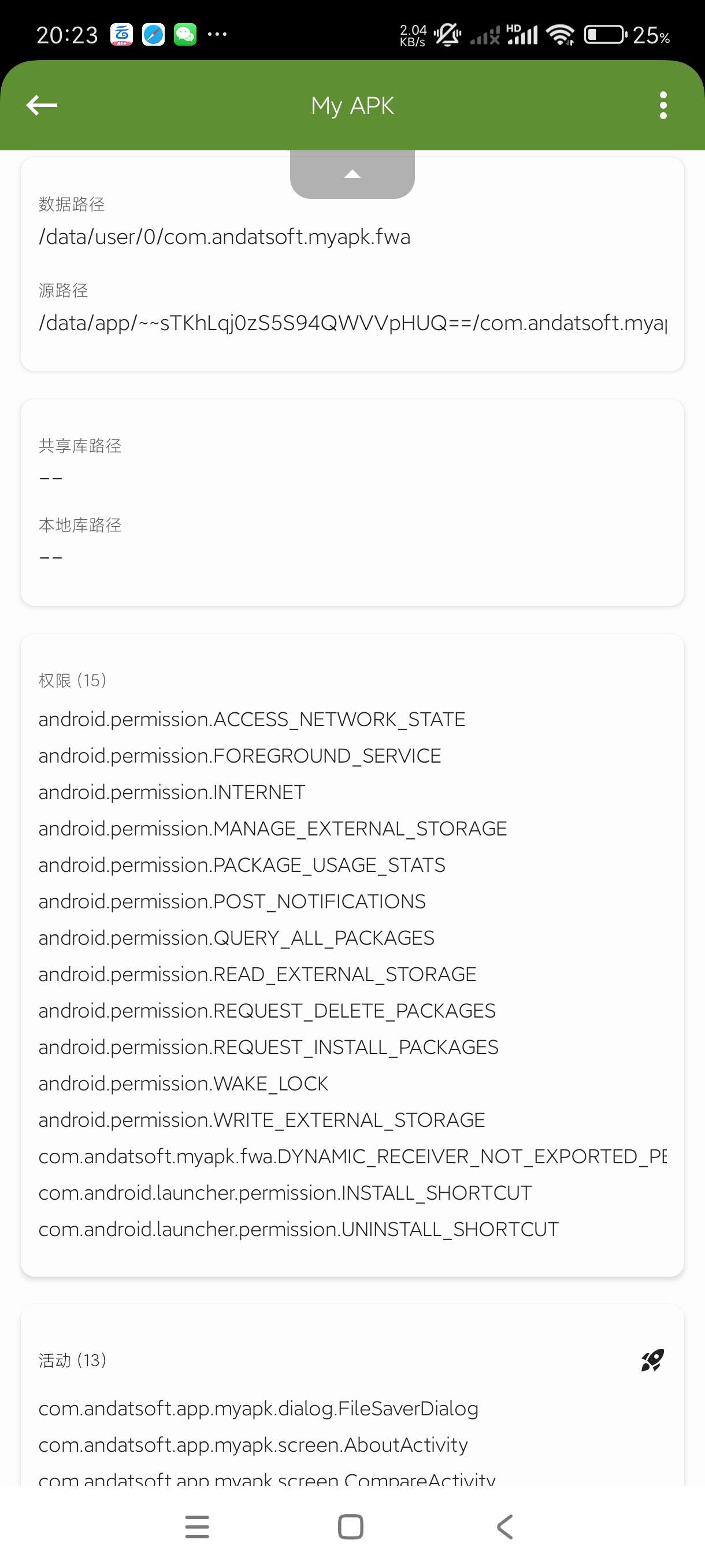Viewport: 705px width, 1568px height.
Task: Tap the MANAGE_EXTERNAL_STORAGE permission
Action: 273,829
